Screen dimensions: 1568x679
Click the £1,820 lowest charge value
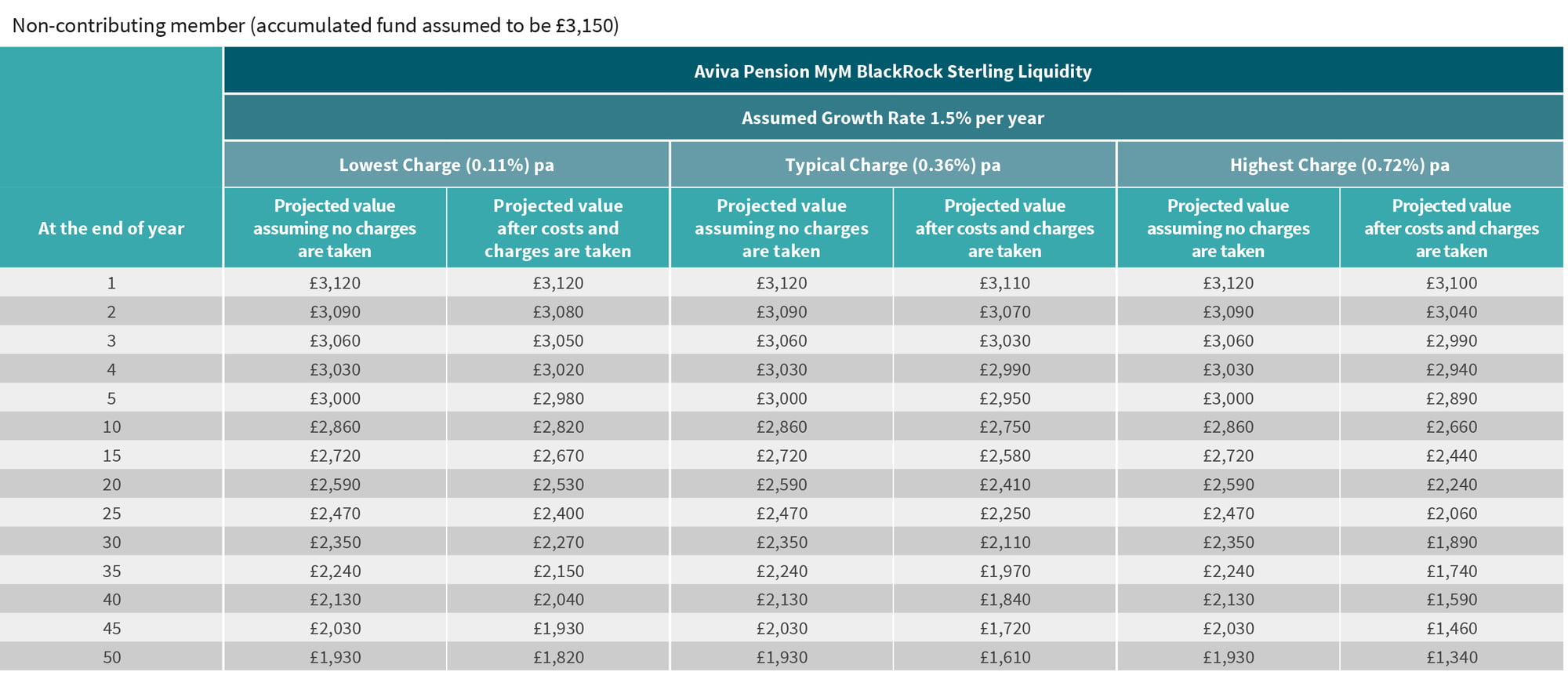click(x=558, y=658)
